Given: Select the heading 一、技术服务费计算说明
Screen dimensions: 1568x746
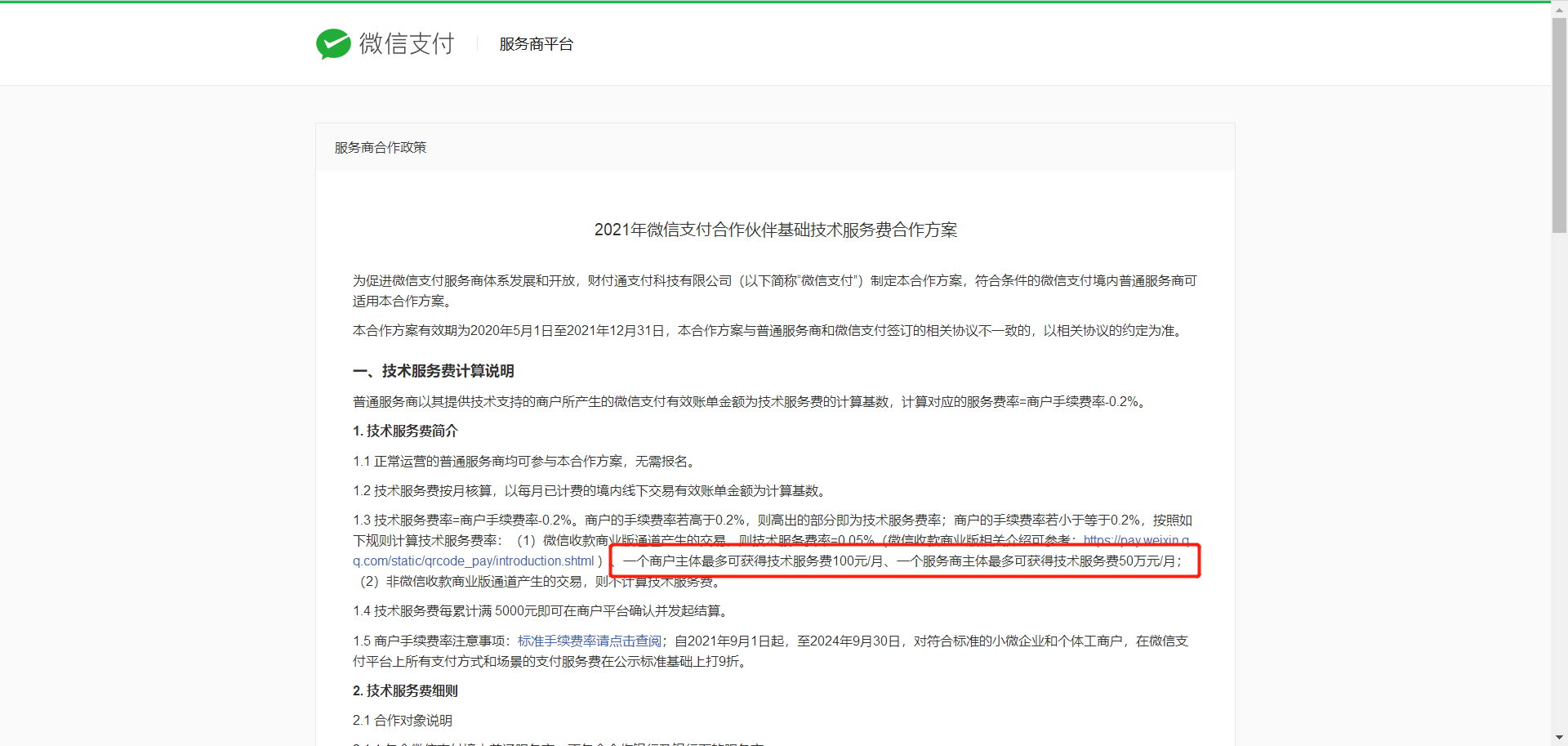Looking at the screenshot, I should point(434,372).
